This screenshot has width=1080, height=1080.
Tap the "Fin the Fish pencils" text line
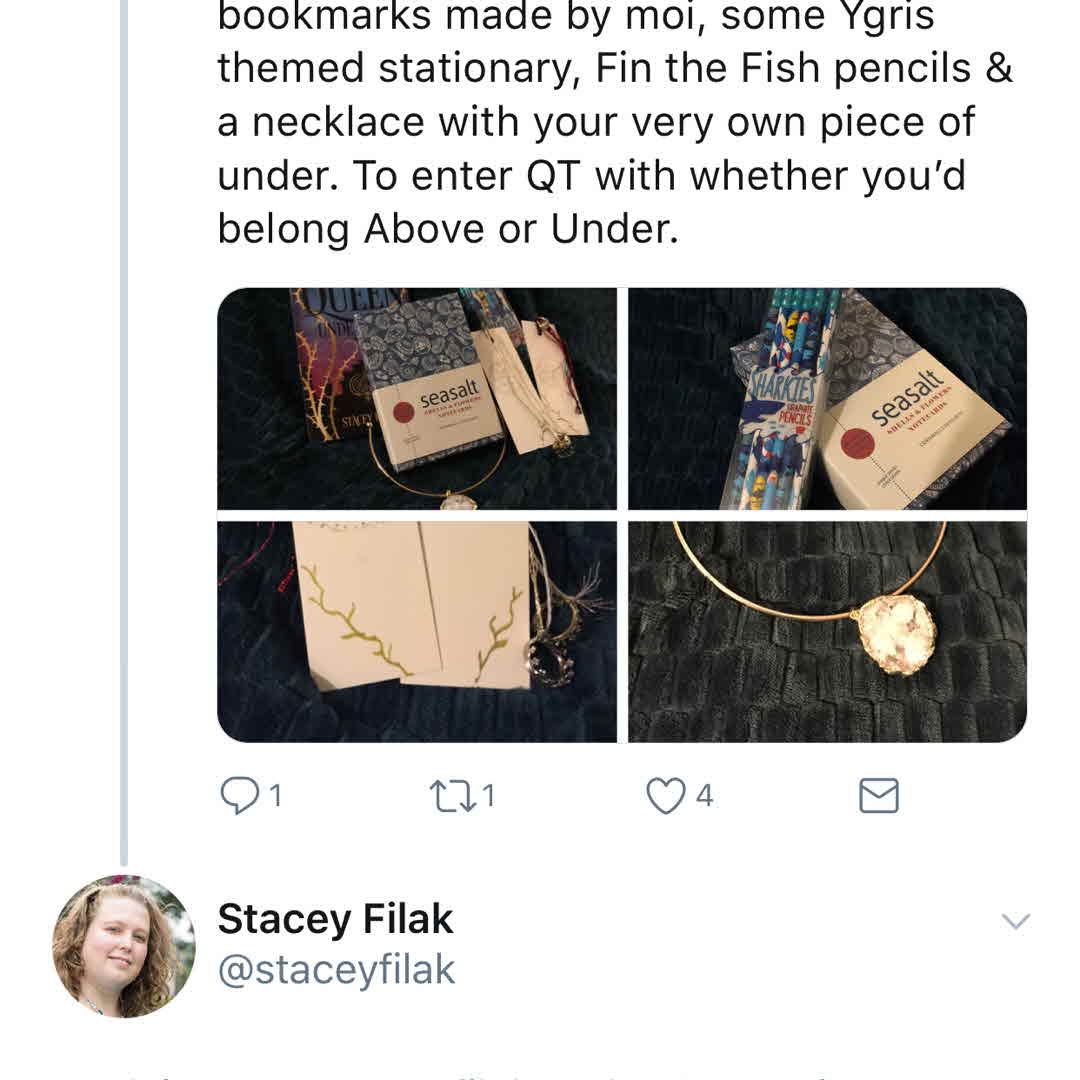tap(615, 68)
